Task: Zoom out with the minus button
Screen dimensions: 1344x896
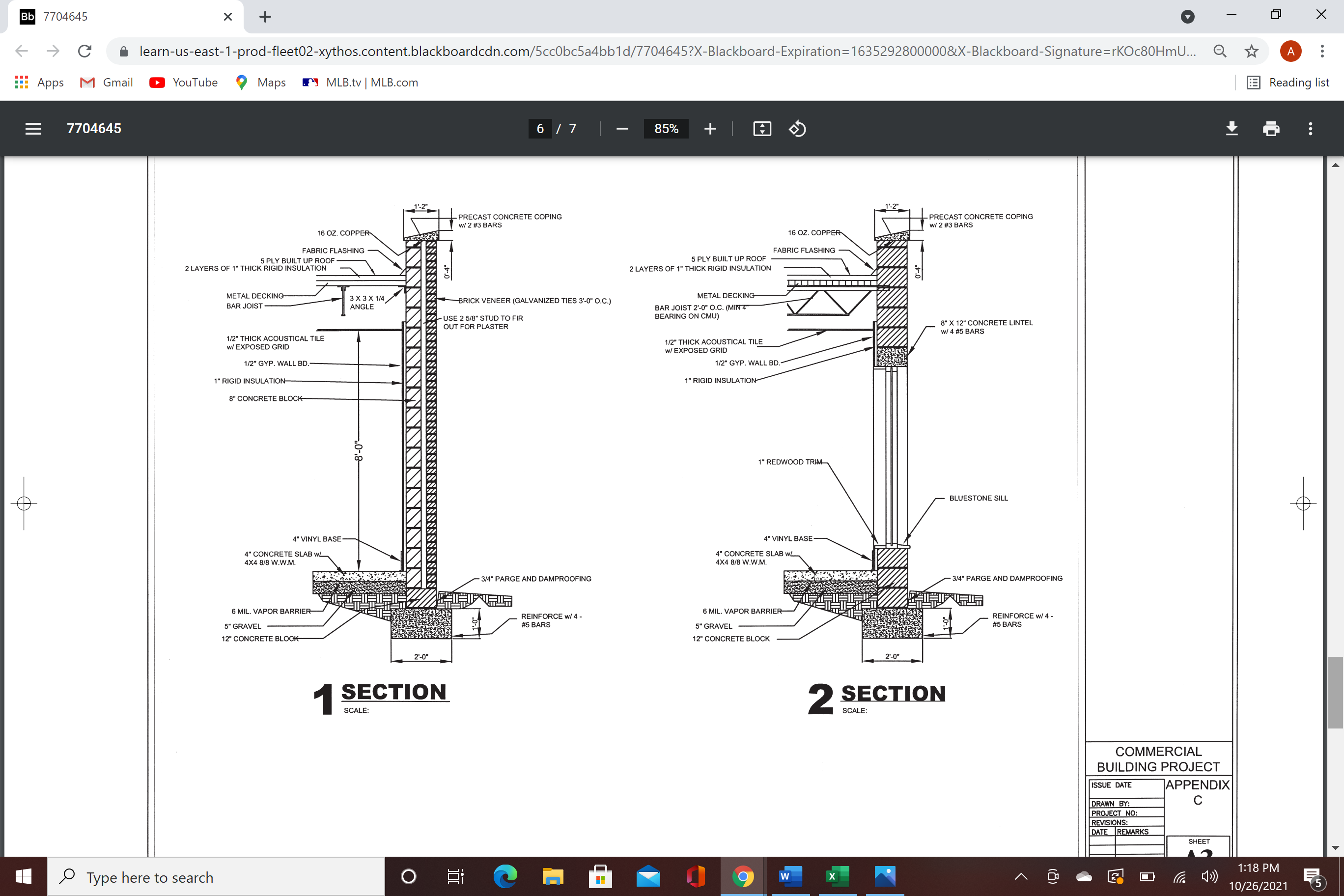Action: coord(622,129)
